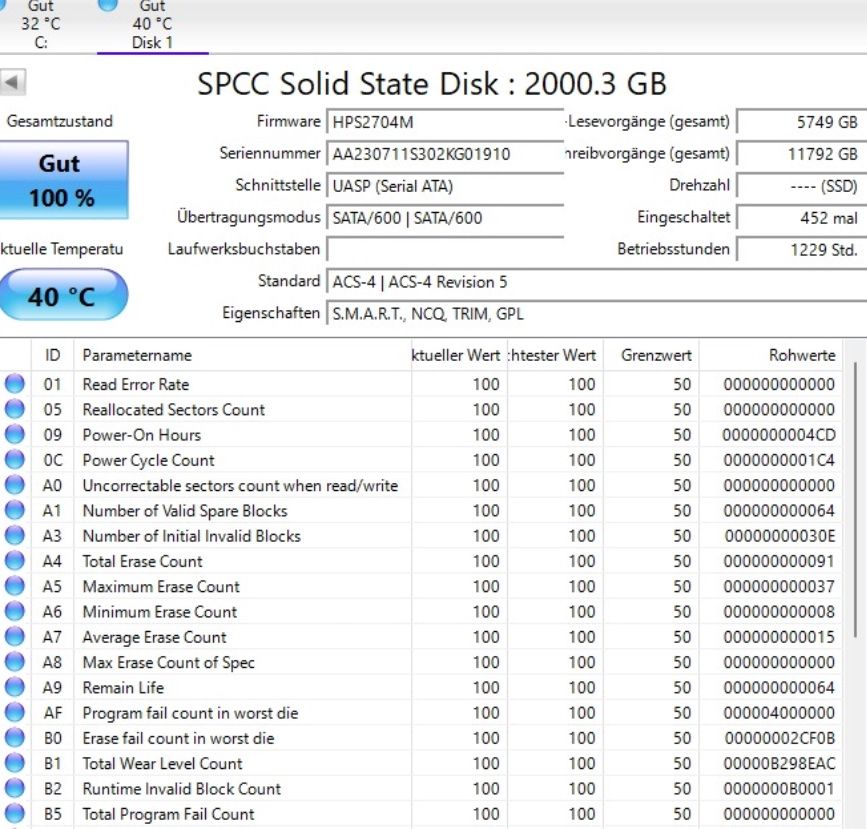The image size is (867, 829).
Task: Select the Power-On Hours parameter name
Action: [142, 435]
